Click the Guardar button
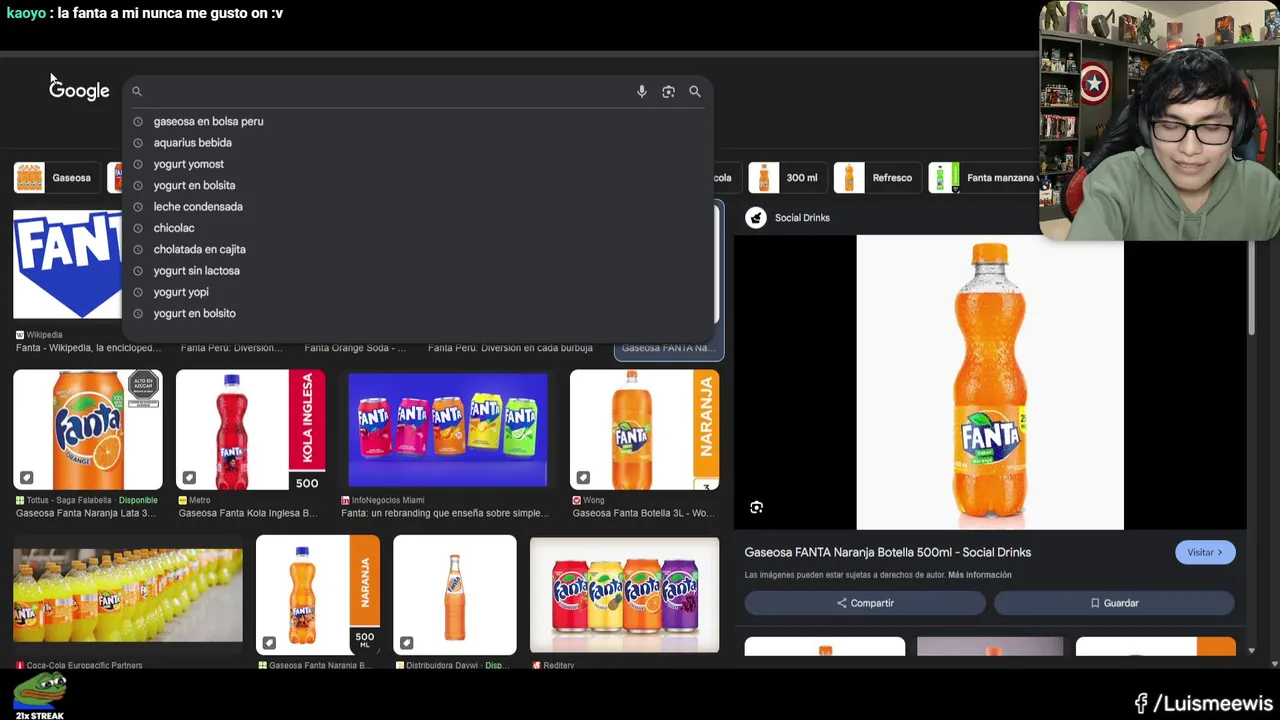Image resolution: width=1280 pixels, height=720 pixels. point(1114,603)
